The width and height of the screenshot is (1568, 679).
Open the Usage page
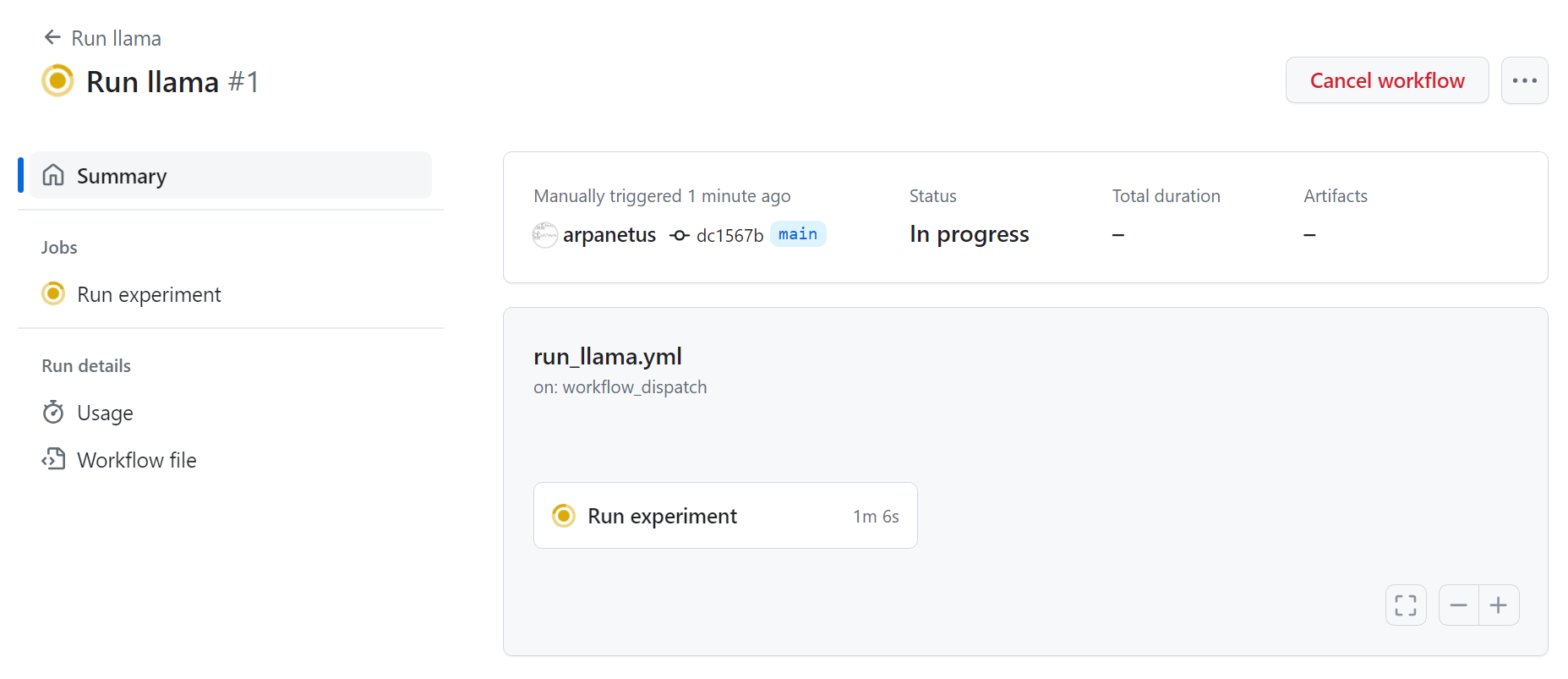(x=105, y=413)
